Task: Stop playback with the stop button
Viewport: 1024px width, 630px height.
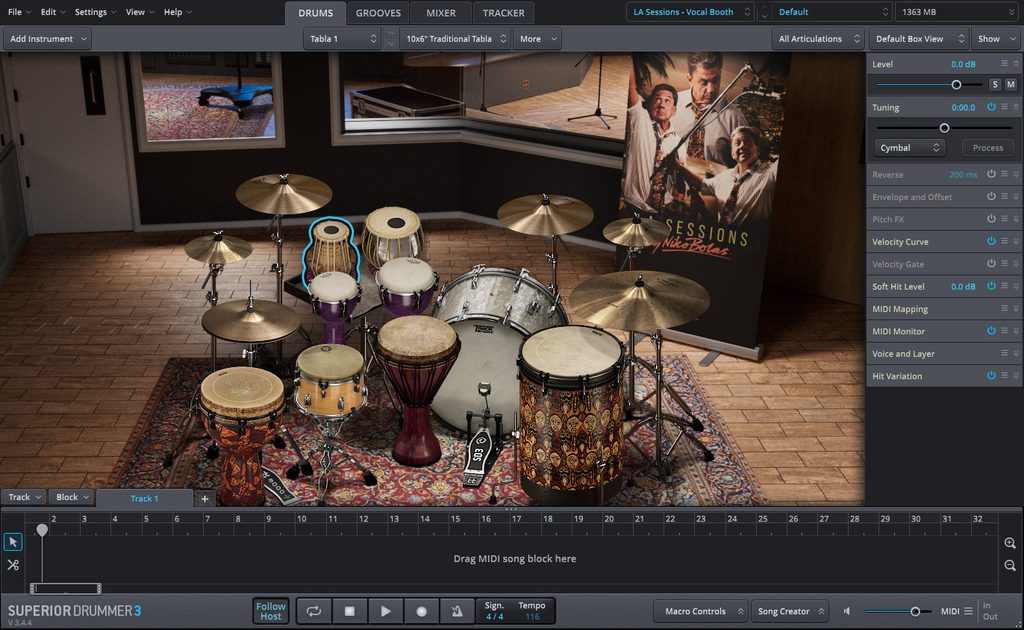Action: point(349,611)
